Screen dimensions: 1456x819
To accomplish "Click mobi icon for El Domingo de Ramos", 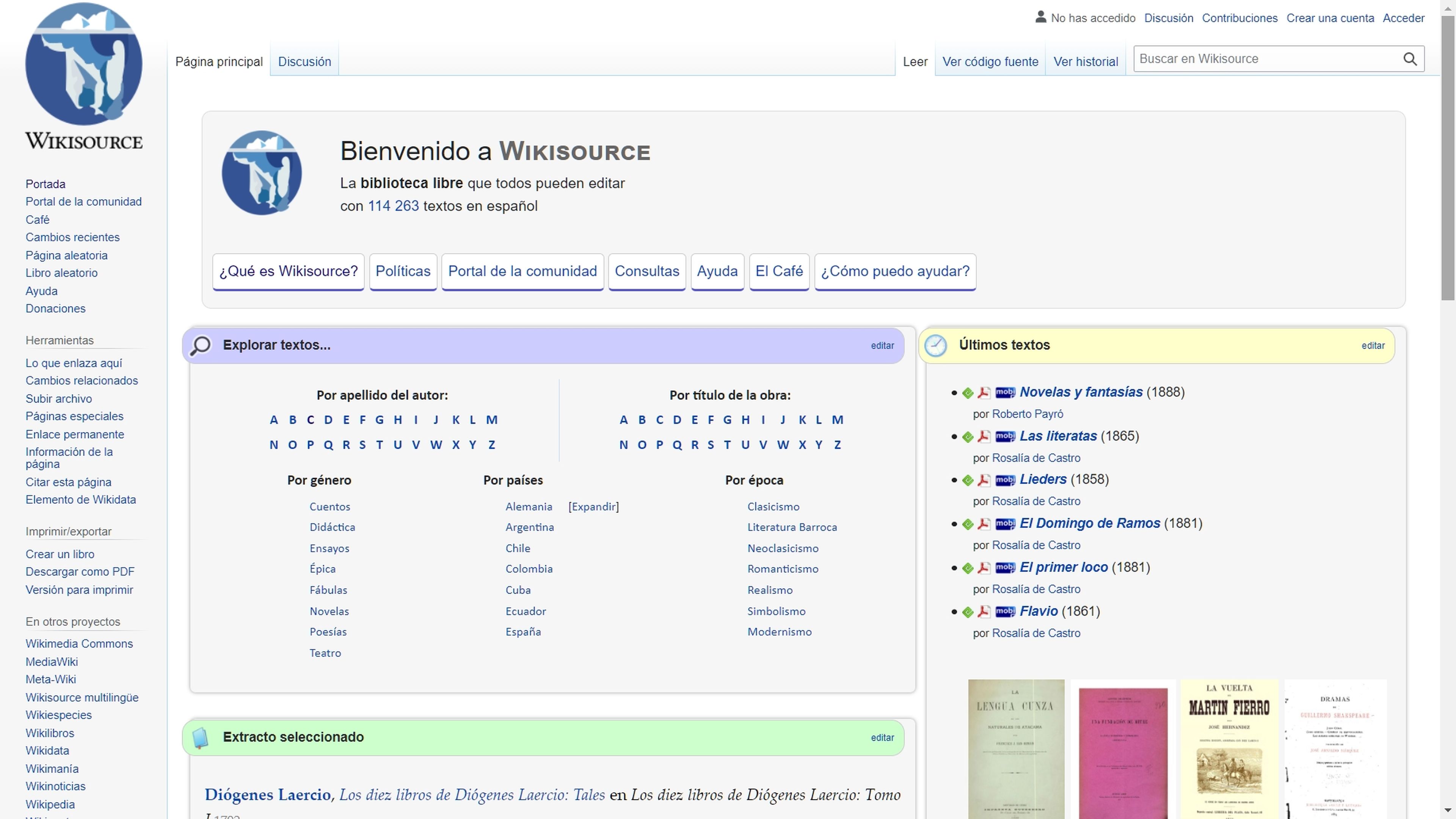I will coord(1005,524).
